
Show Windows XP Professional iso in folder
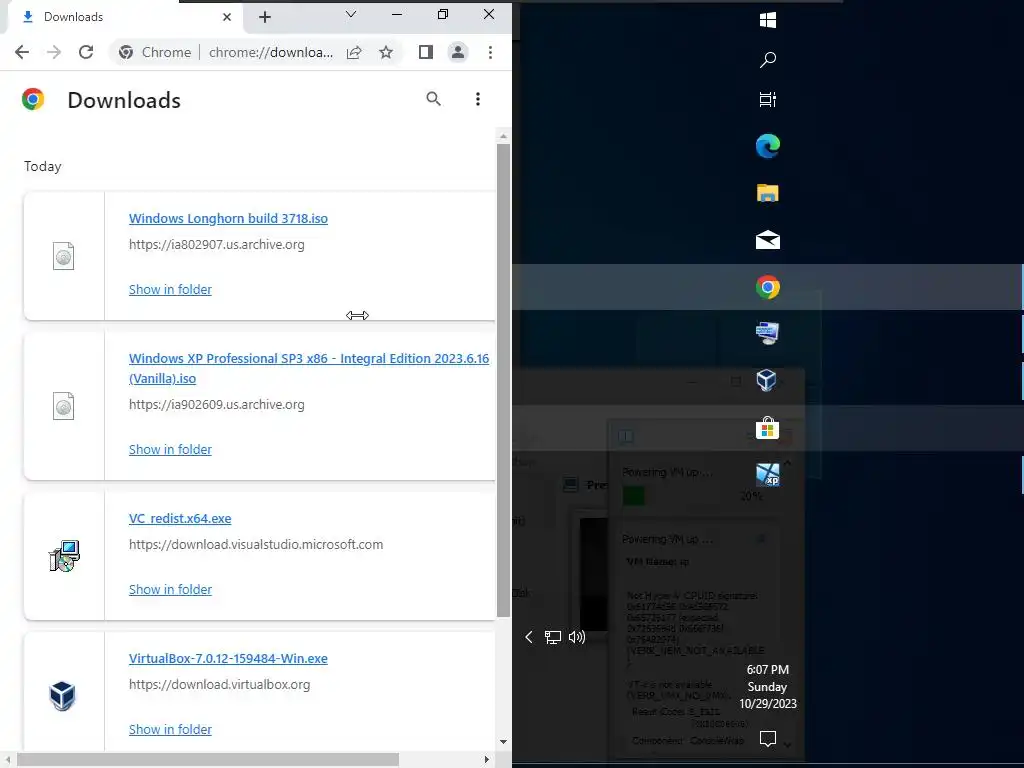pyautogui.click(x=170, y=449)
